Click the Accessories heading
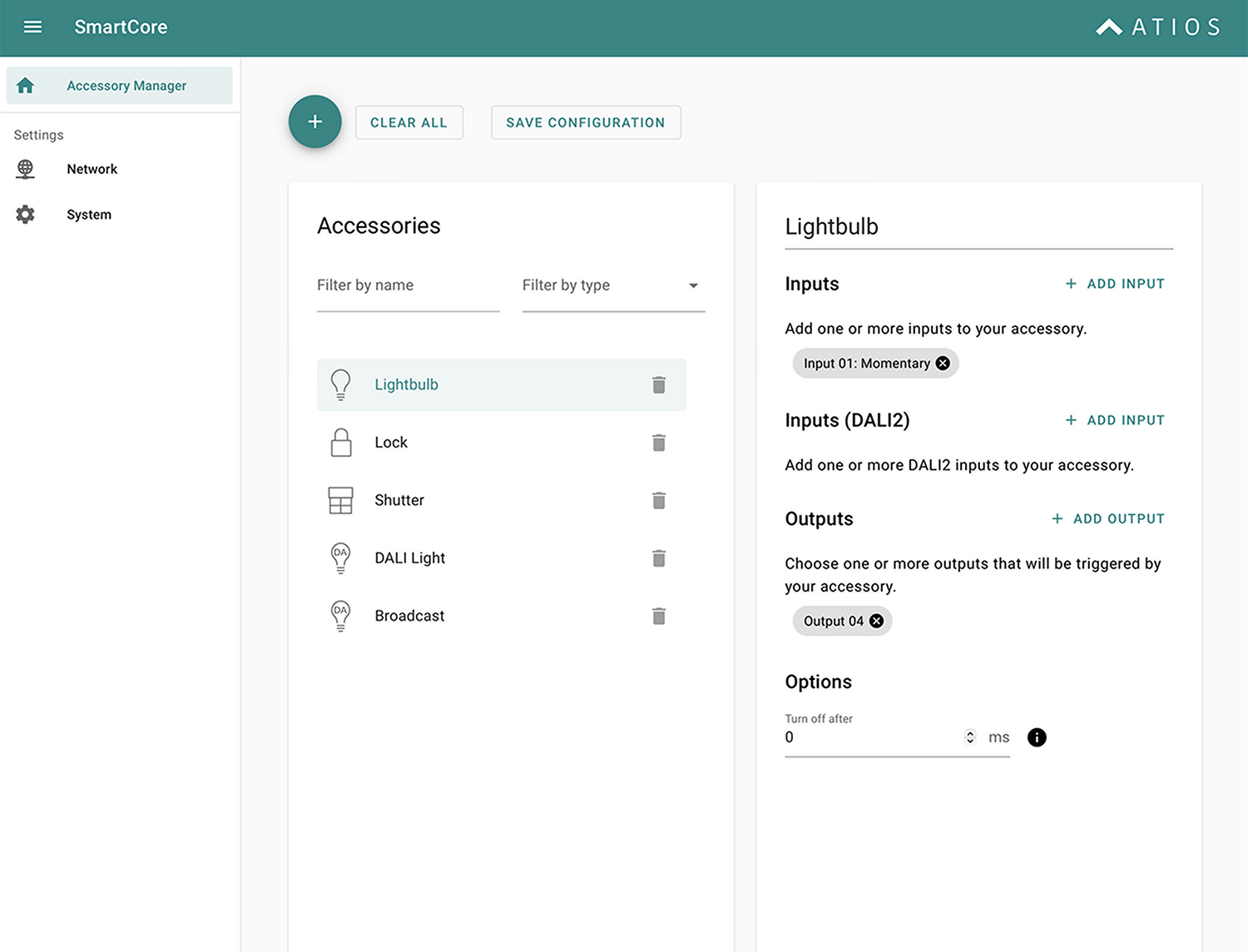1248x952 pixels. (x=379, y=226)
